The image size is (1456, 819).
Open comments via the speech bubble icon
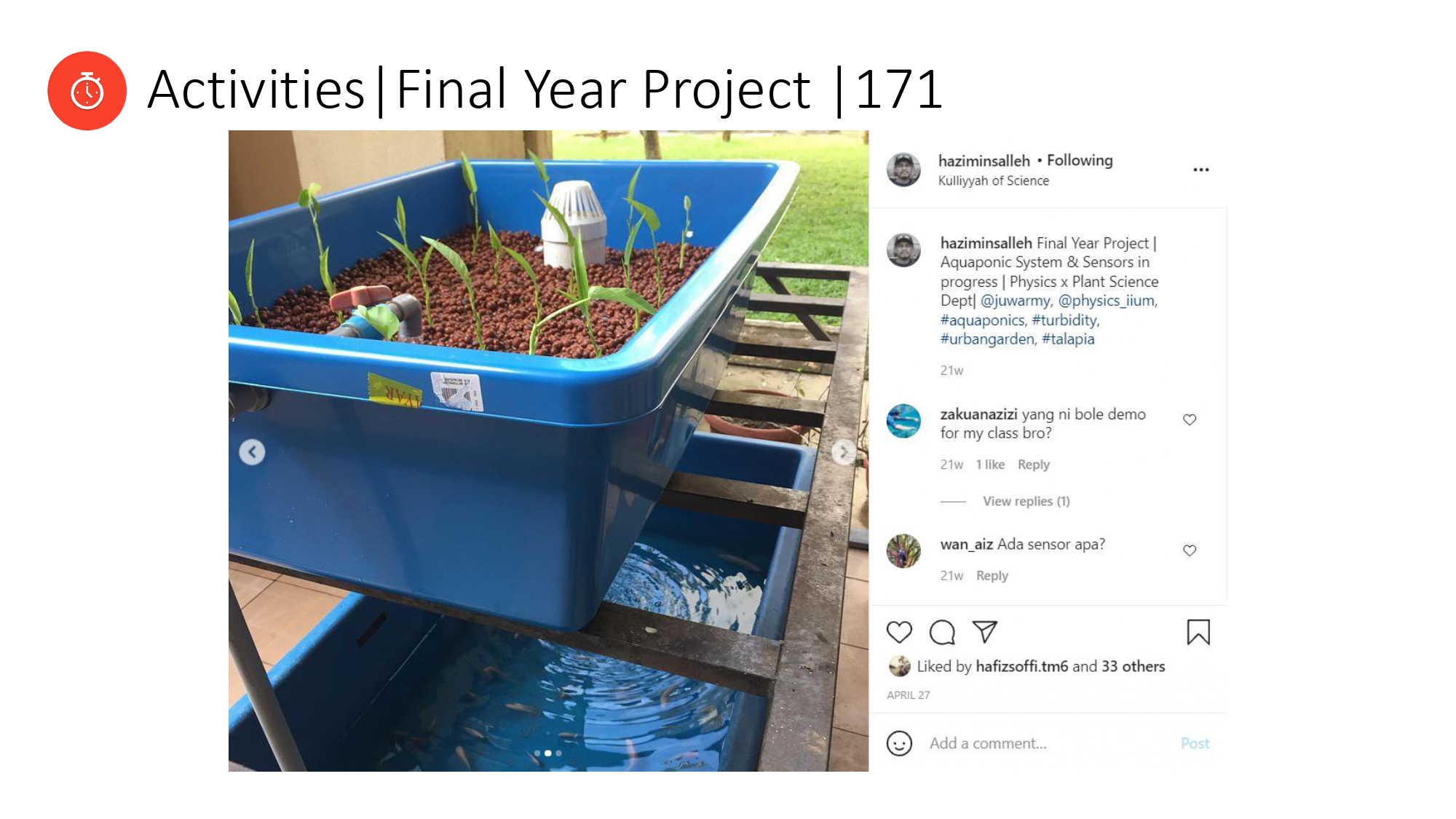tap(942, 632)
